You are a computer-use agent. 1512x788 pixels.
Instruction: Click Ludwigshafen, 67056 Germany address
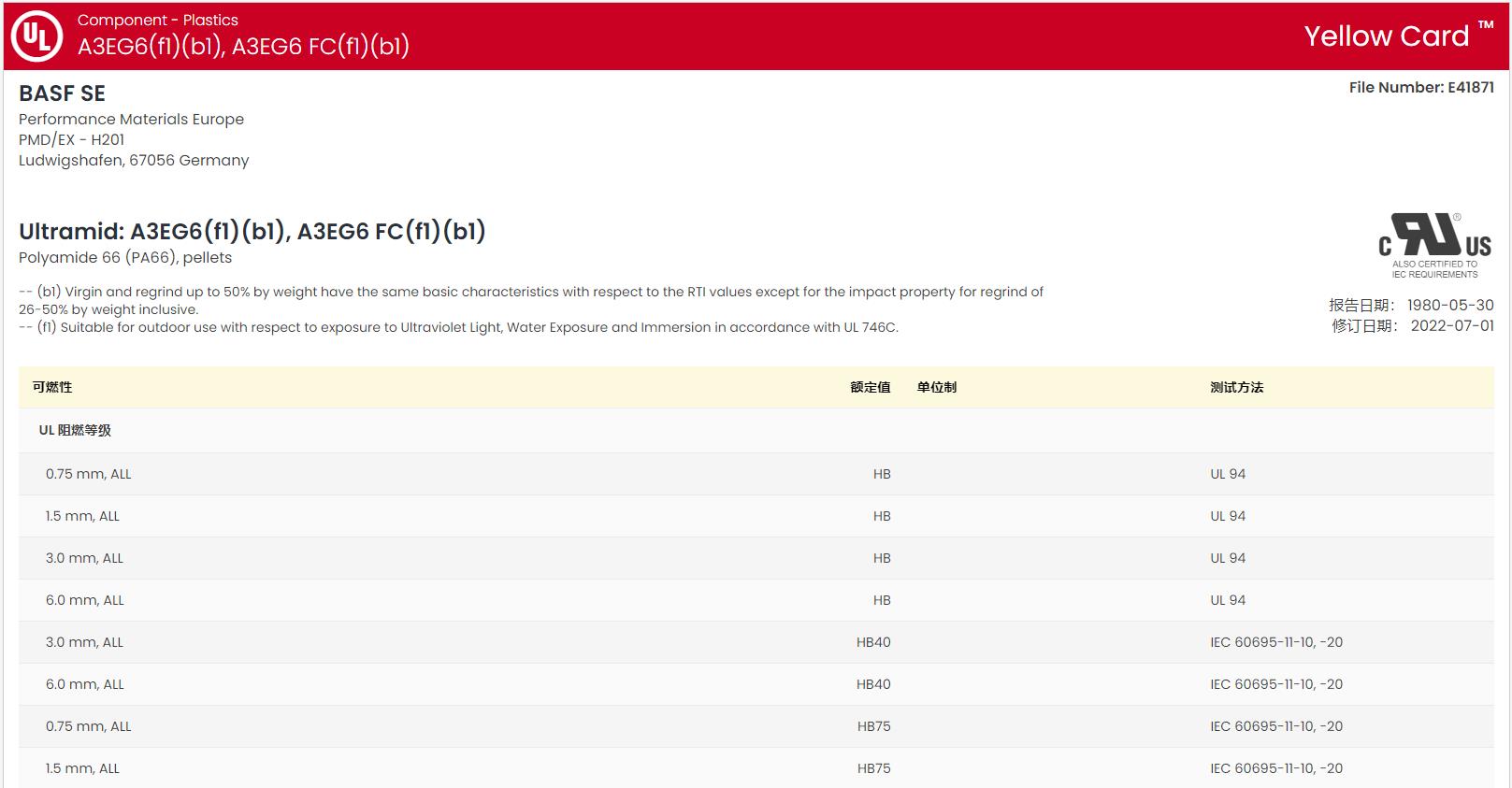click(134, 160)
